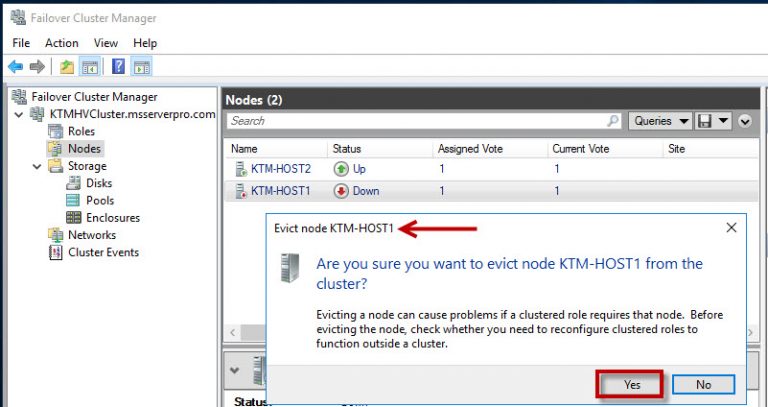Click the Networks icon in the tree
Image resolution: width=768 pixels, height=407 pixels.
[x=56, y=235]
